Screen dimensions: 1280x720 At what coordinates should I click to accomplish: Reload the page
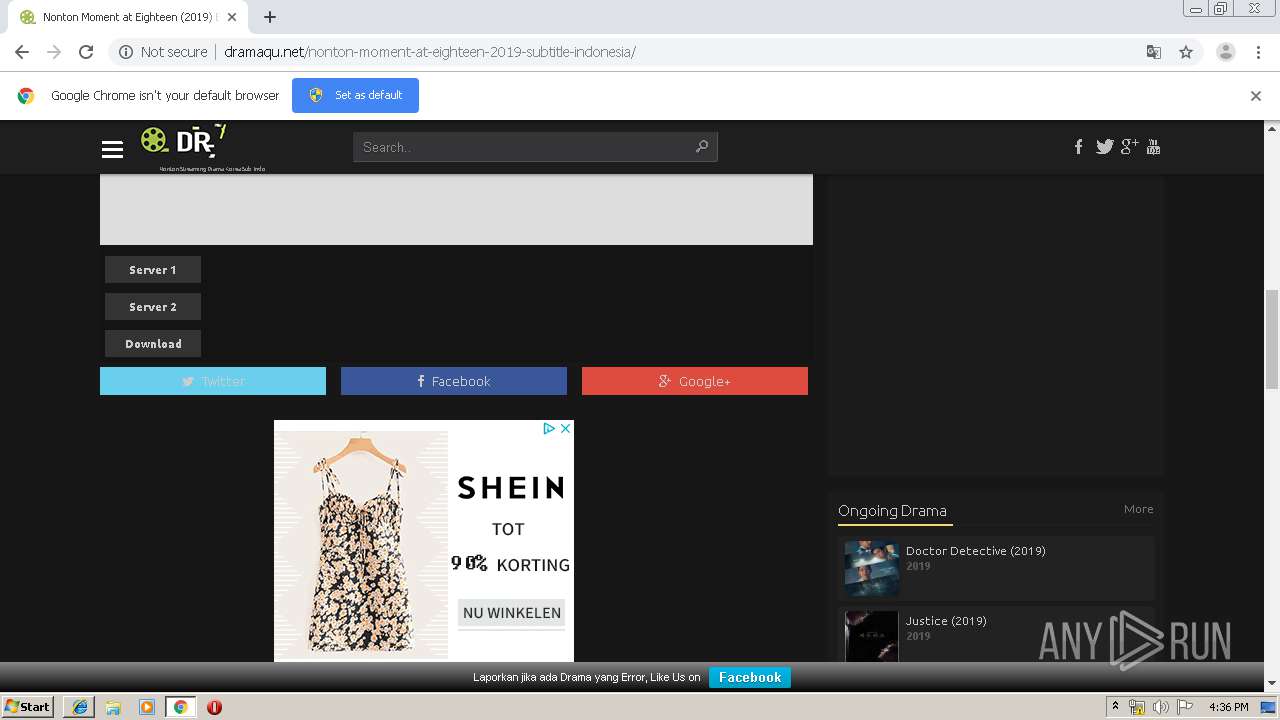86,52
